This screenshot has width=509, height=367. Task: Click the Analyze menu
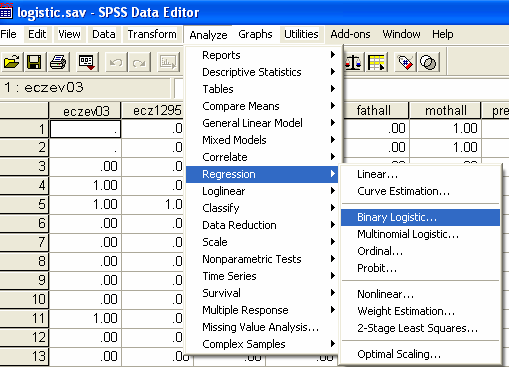(x=208, y=35)
